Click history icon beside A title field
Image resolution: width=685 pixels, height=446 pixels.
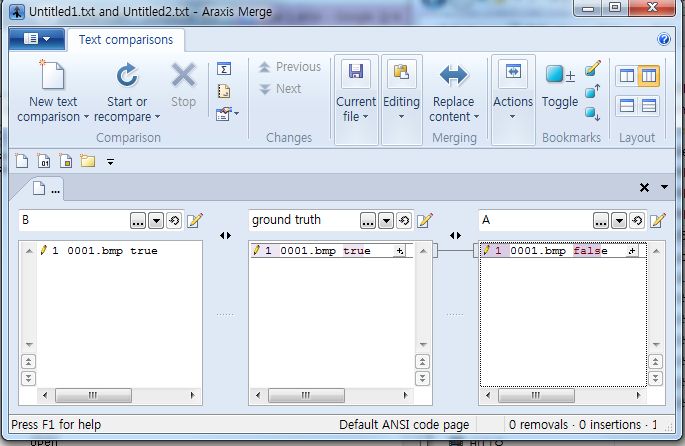tap(637, 221)
